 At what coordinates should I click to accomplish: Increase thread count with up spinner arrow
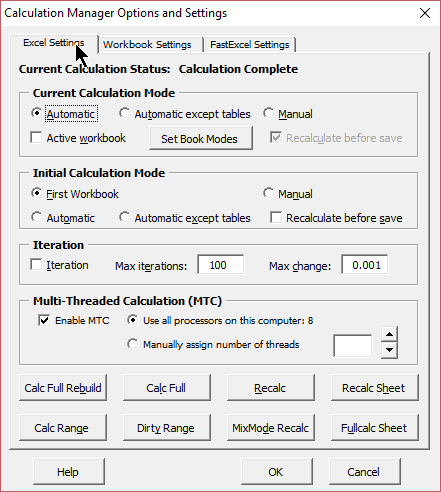coord(389,334)
